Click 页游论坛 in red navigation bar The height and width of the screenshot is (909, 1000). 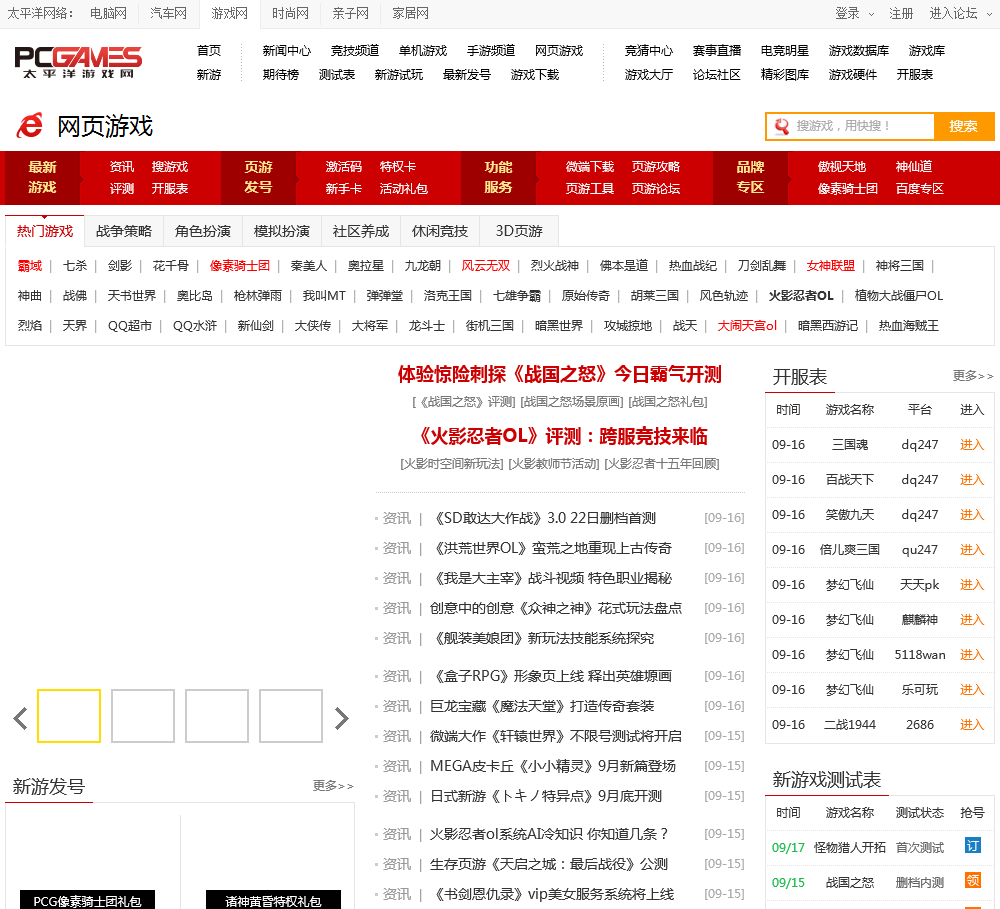click(656, 188)
